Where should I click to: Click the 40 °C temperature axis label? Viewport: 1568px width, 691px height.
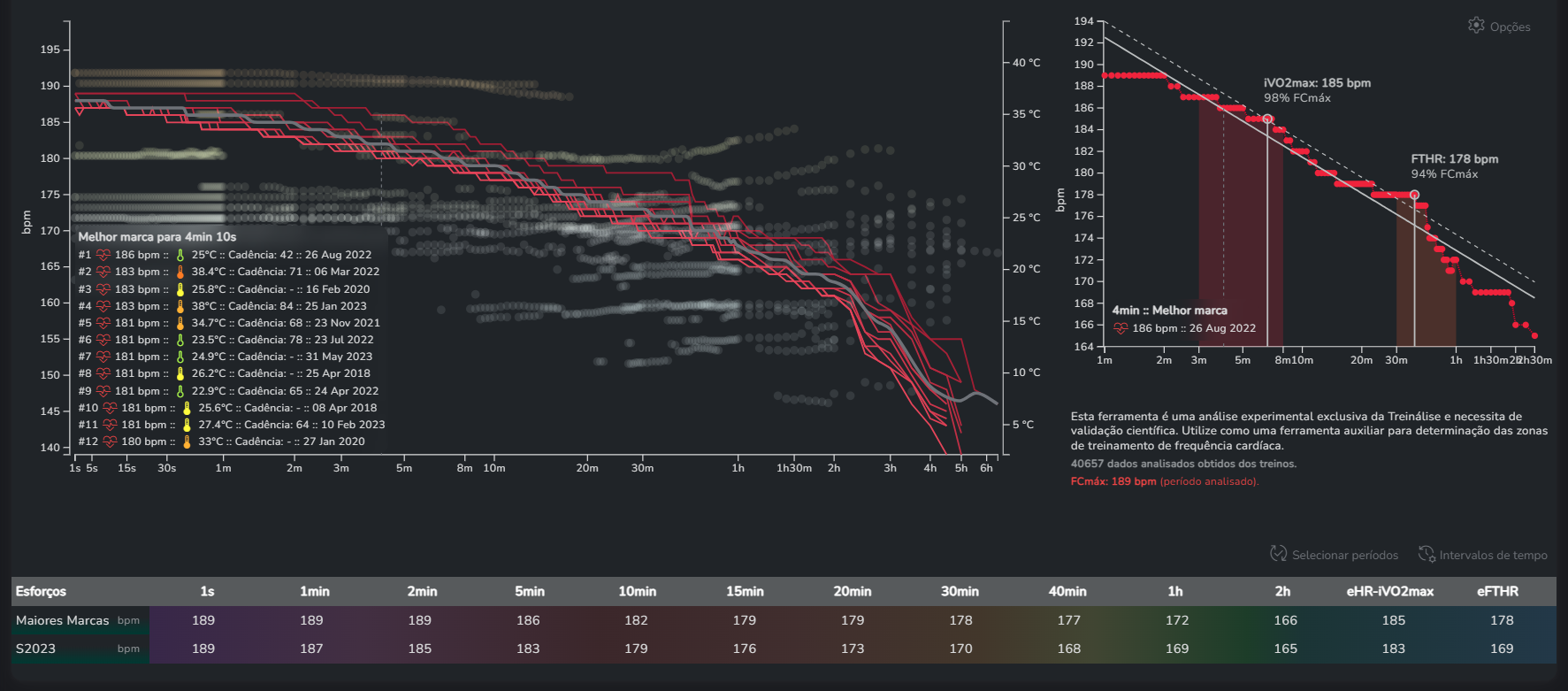(x=1027, y=63)
